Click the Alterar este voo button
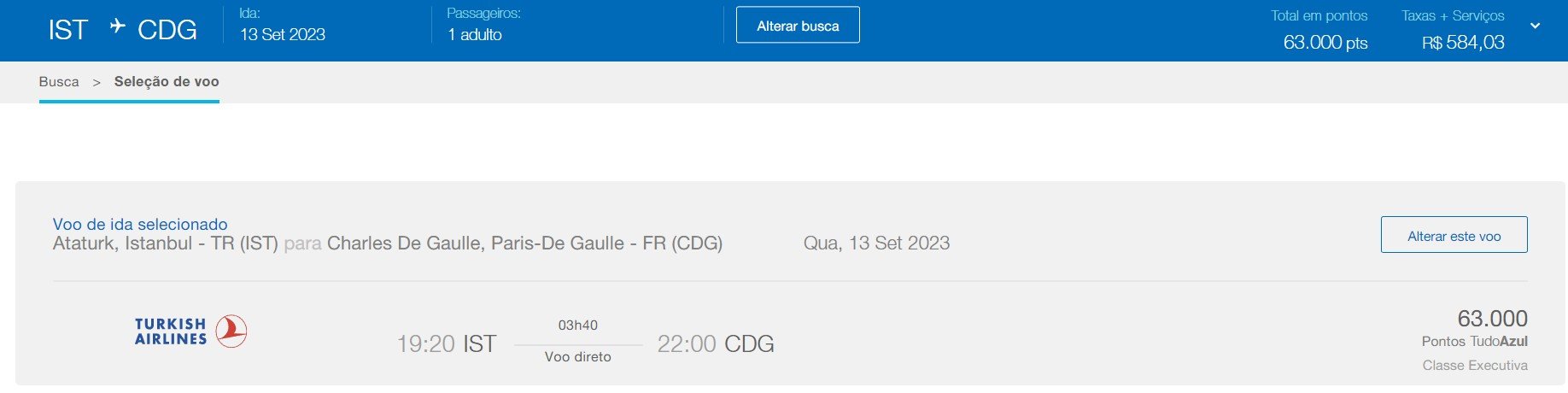Image resolution: width=1568 pixels, height=393 pixels. click(x=1454, y=235)
